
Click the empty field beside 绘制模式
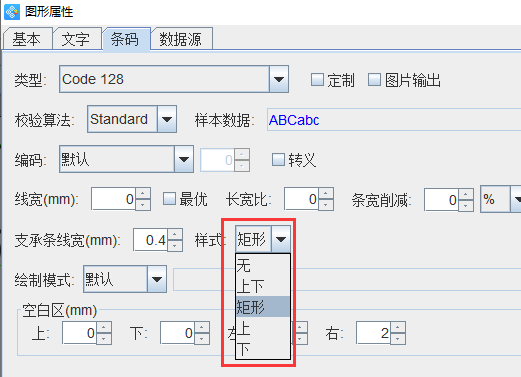pyautogui.click(x=347, y=279)
